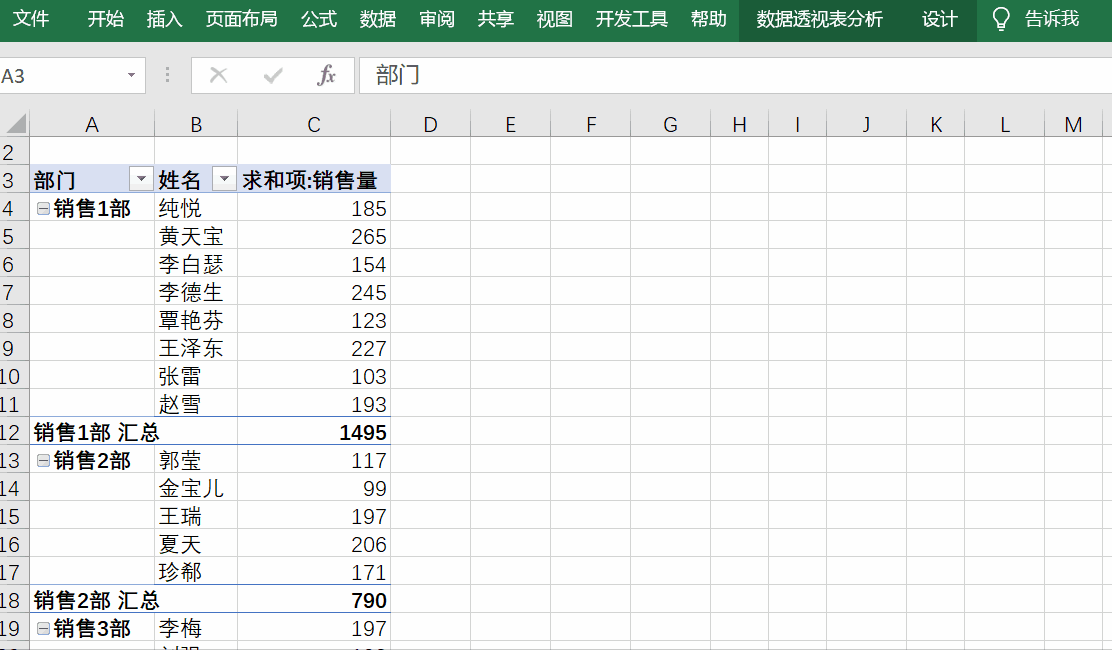Open the 部门 column filter dropdown

(141, 178)
